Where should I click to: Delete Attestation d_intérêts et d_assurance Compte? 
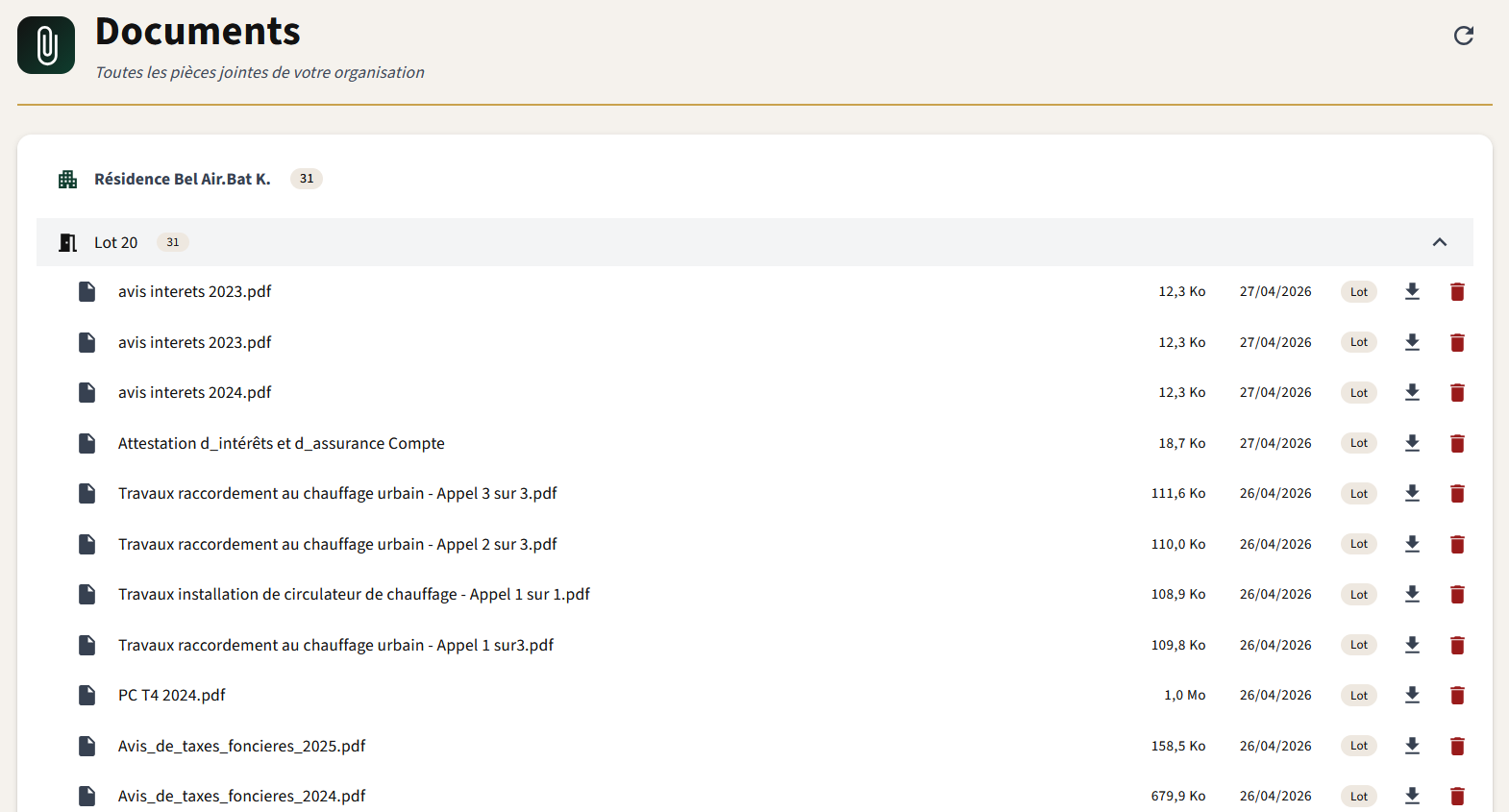pos(1457,443)
